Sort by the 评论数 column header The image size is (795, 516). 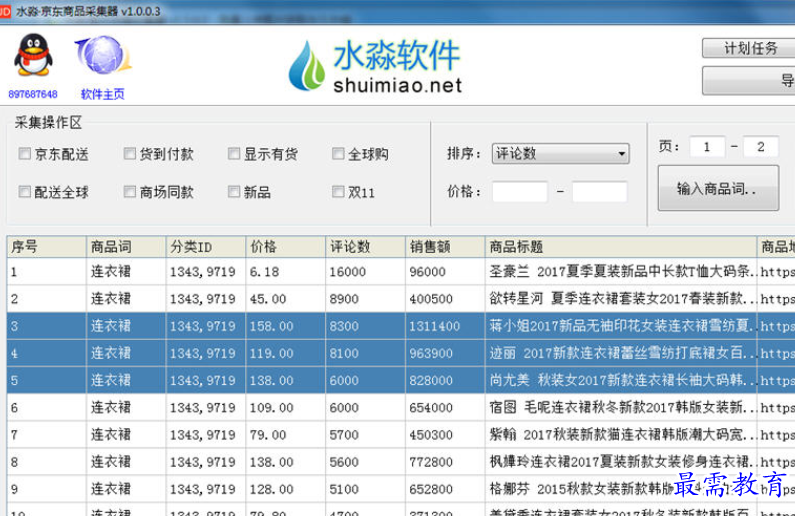(366, 247)
